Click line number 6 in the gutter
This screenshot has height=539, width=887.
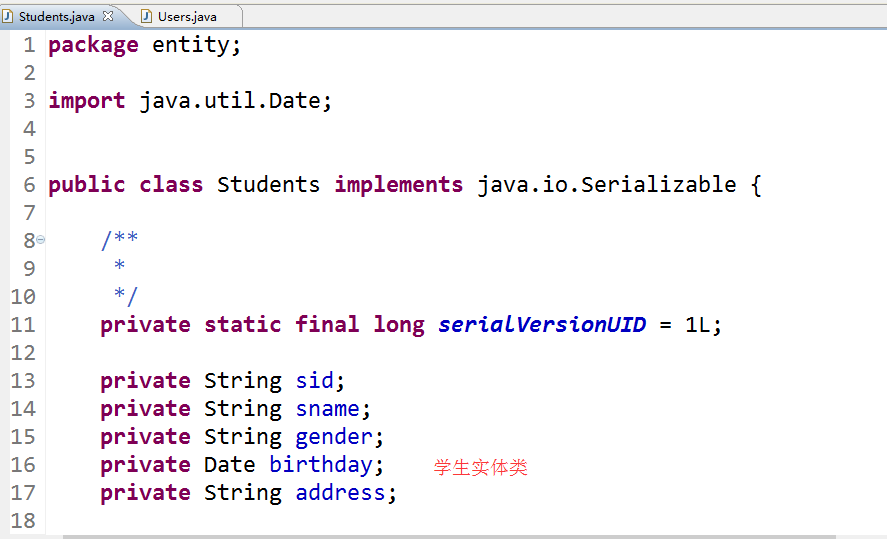(x=29, y=185)
